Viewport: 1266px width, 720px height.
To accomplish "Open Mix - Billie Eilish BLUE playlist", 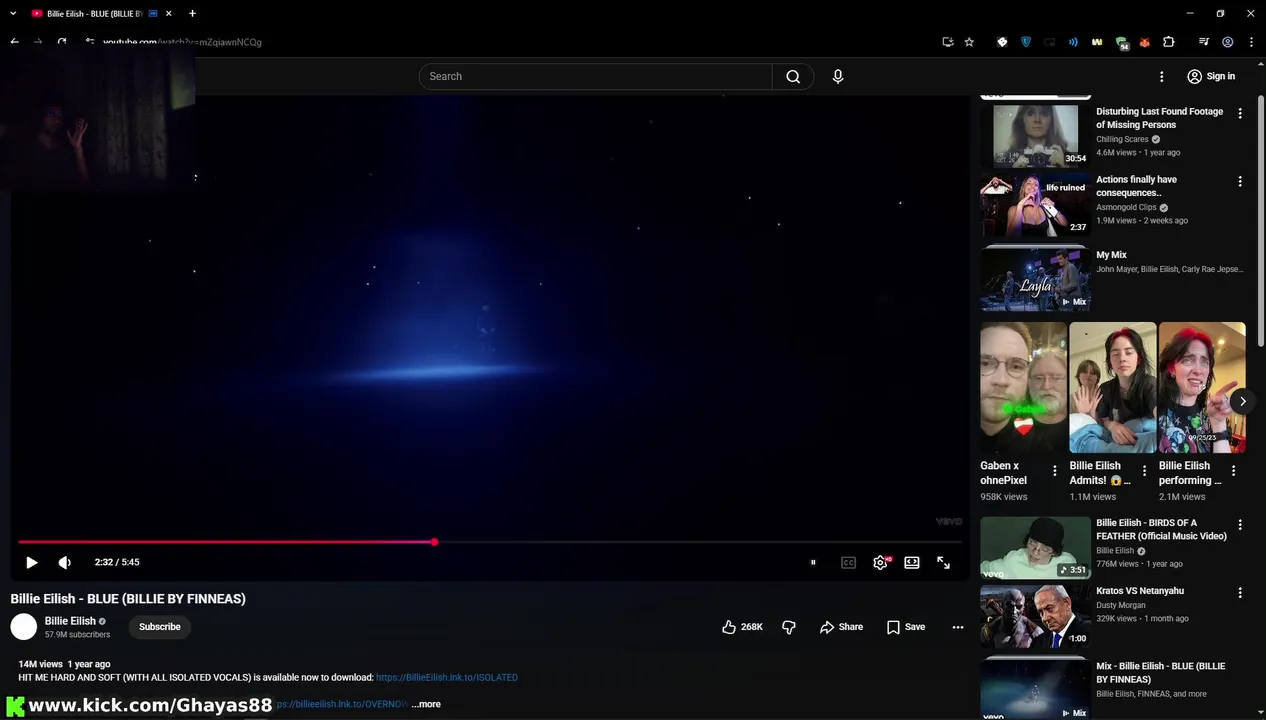I will [1035, 689].
